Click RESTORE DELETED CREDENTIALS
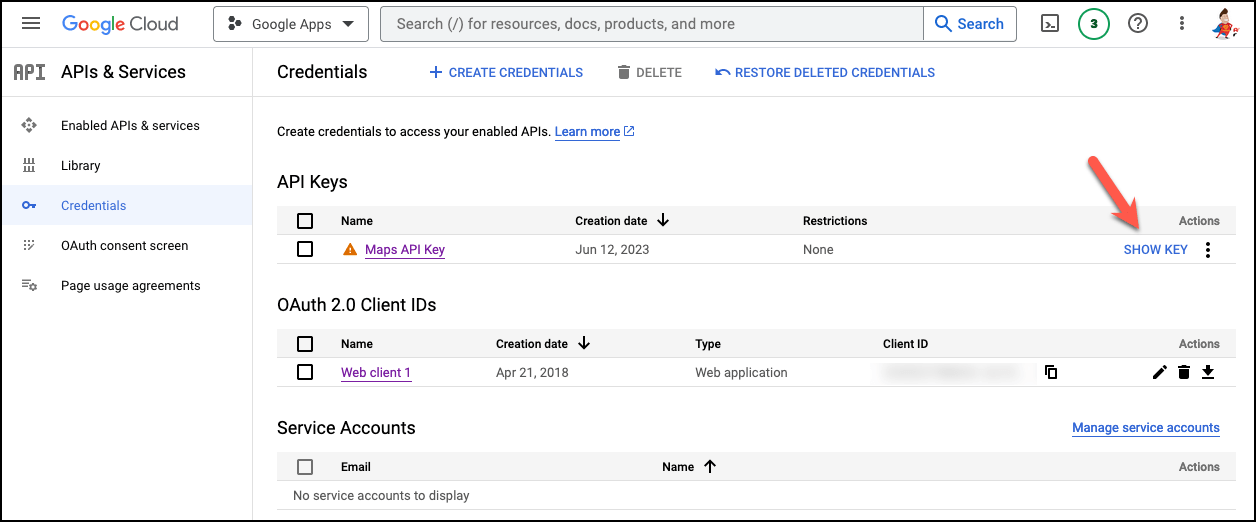 point(825,72)
